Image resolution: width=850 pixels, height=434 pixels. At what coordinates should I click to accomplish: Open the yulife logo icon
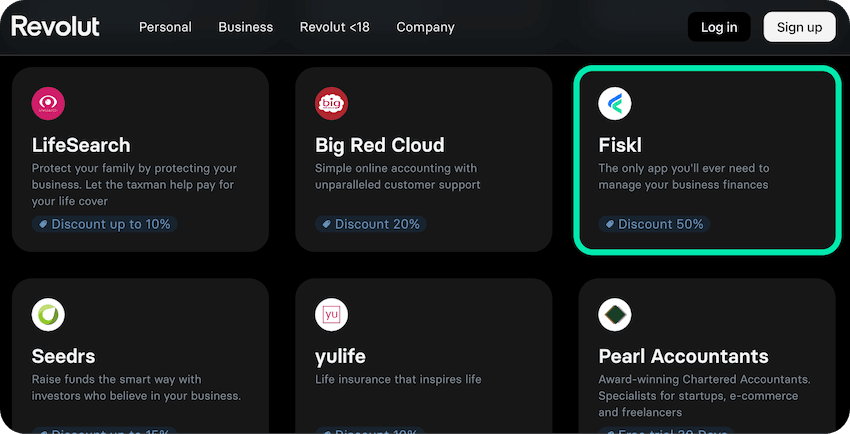(x=331, y=315)
